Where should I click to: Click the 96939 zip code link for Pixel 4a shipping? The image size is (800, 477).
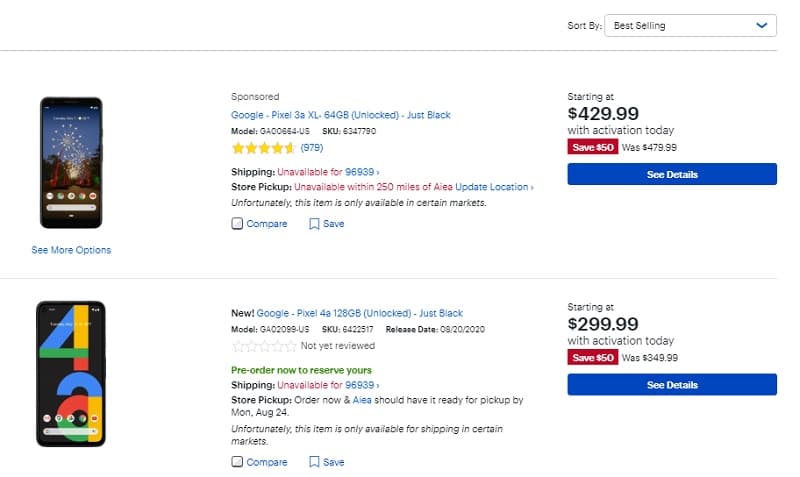point(362,385)
